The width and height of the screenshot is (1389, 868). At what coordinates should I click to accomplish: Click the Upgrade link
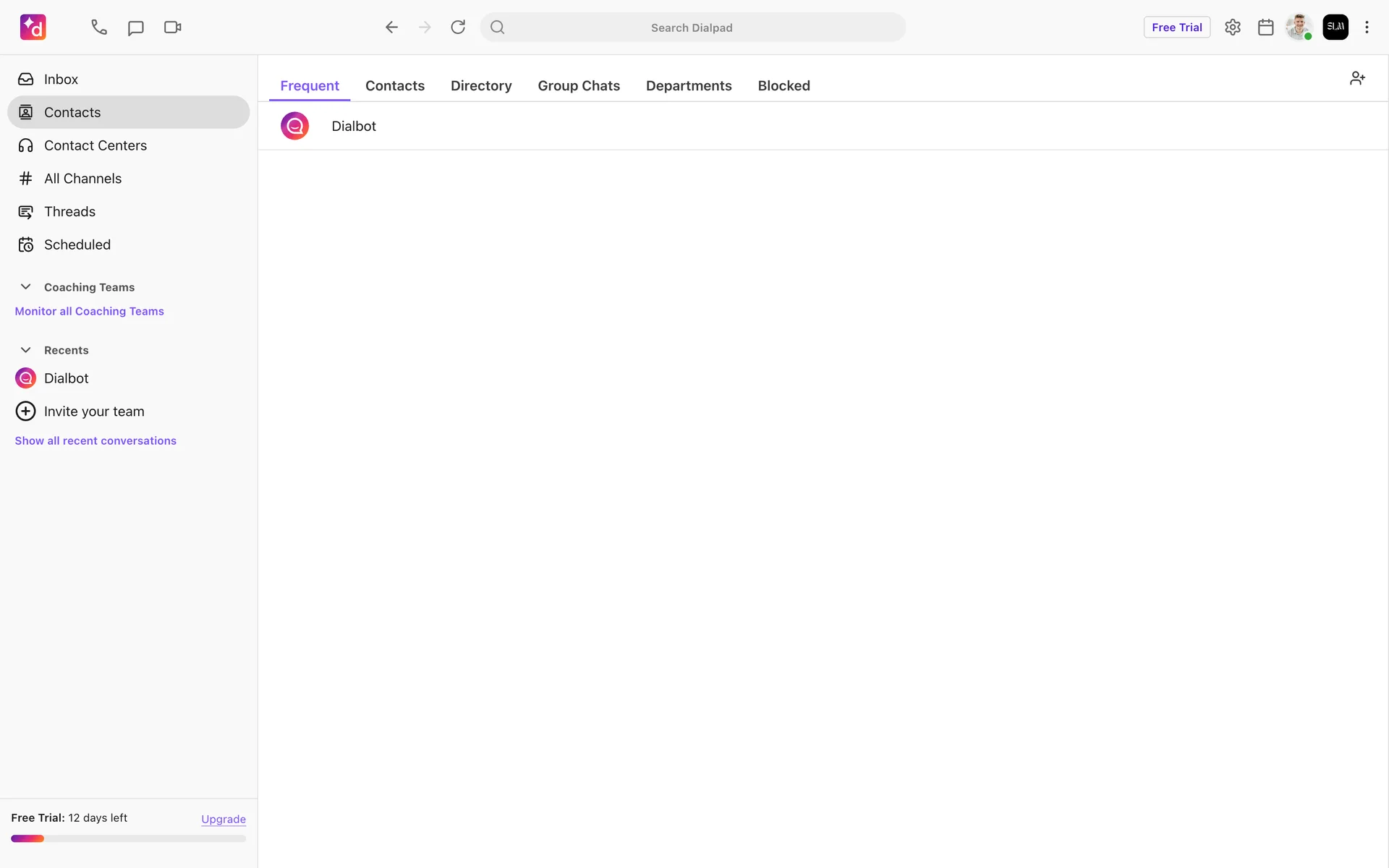point(224,819)
